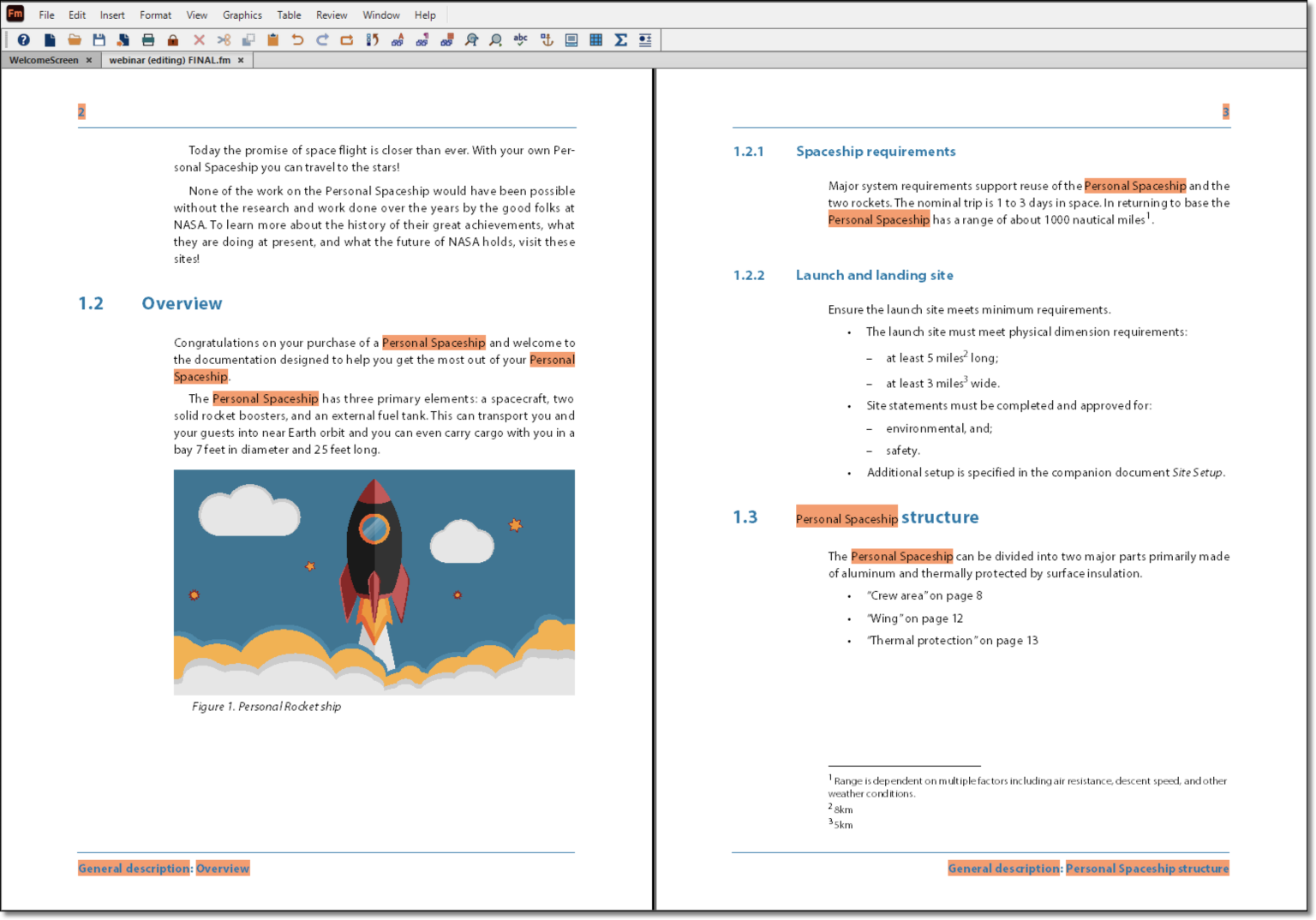Viewport: 1316px width, 920px height.
Task: Close the webinar (editing) FINAL.fm tab
Action: [x=241, y=60]
